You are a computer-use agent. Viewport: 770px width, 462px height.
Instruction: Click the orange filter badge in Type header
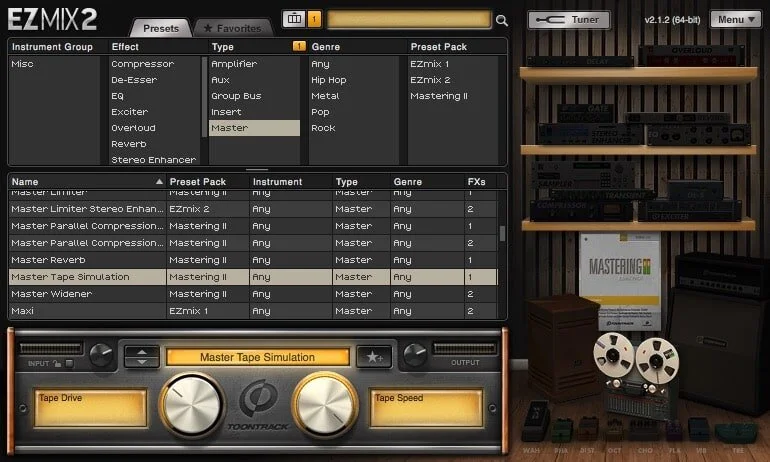[x=299, y=46]
